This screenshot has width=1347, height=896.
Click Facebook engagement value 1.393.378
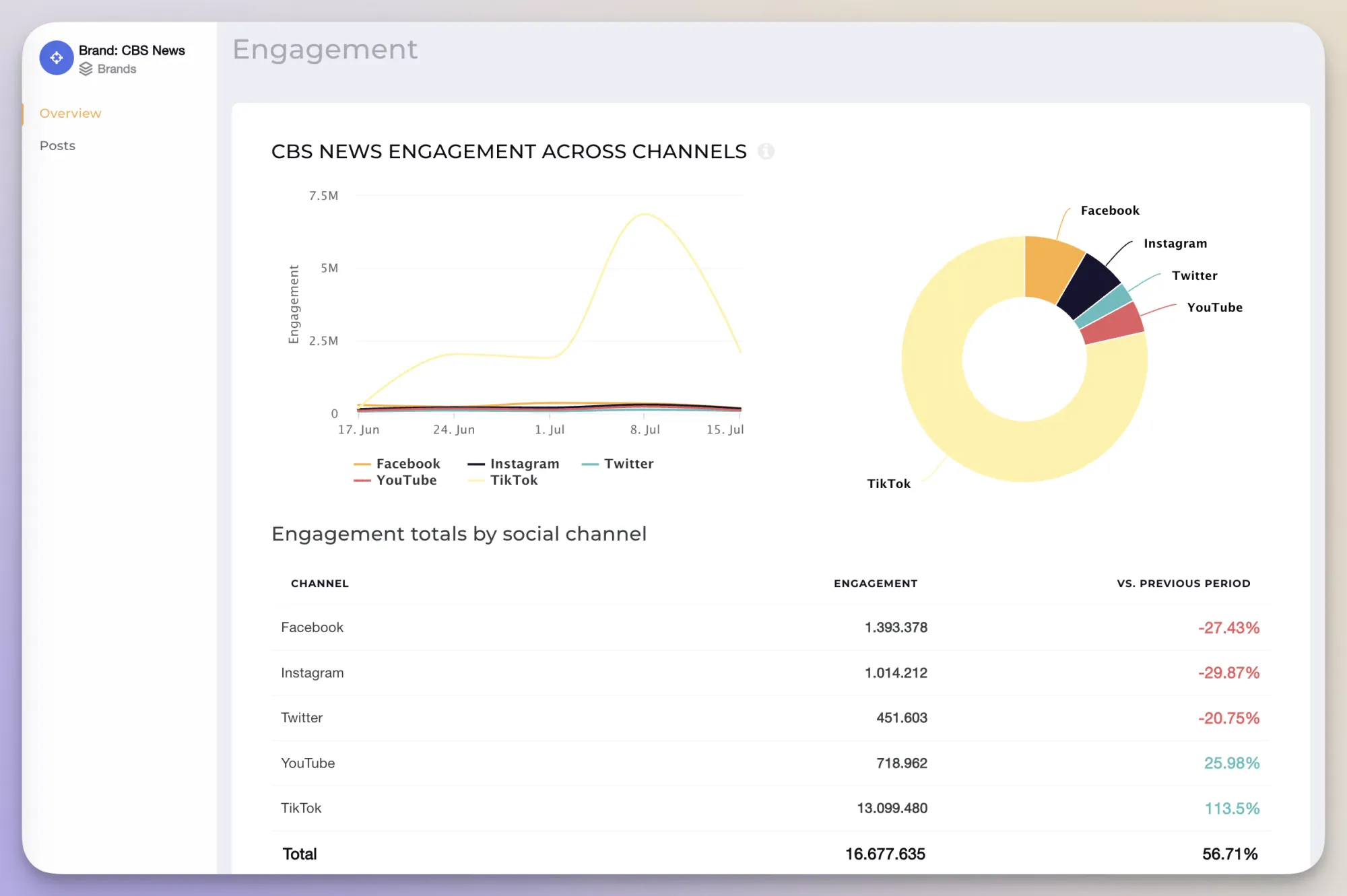click(x=896, y=627)
